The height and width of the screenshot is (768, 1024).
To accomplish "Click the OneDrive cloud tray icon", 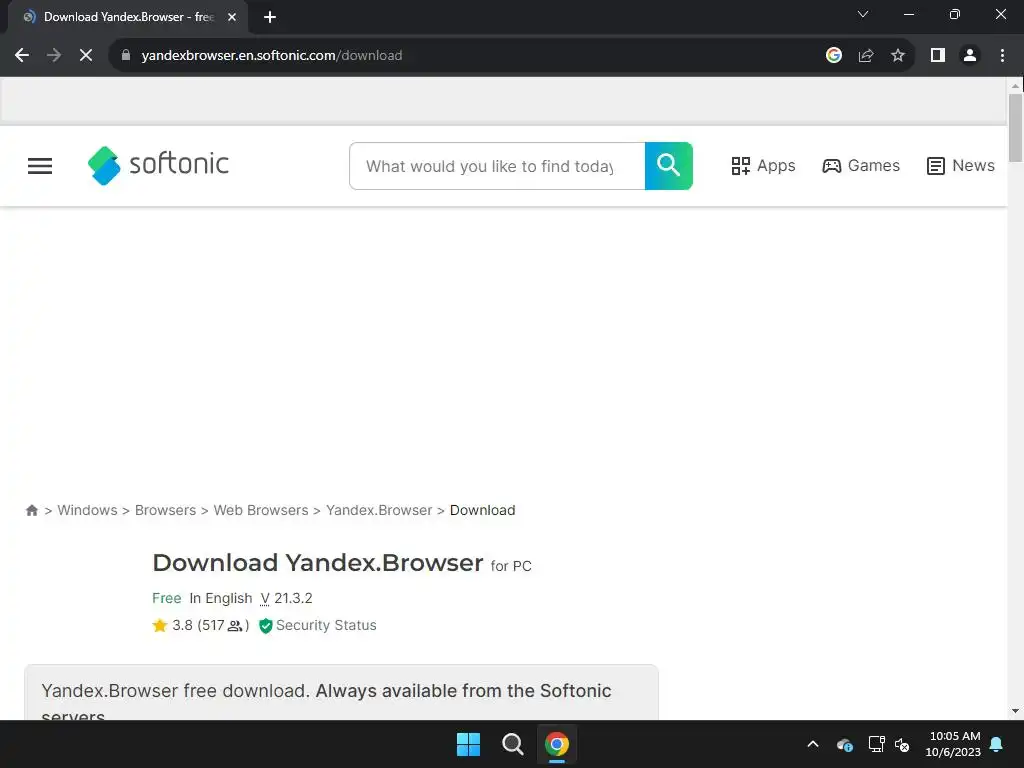I will click(844, 744).
